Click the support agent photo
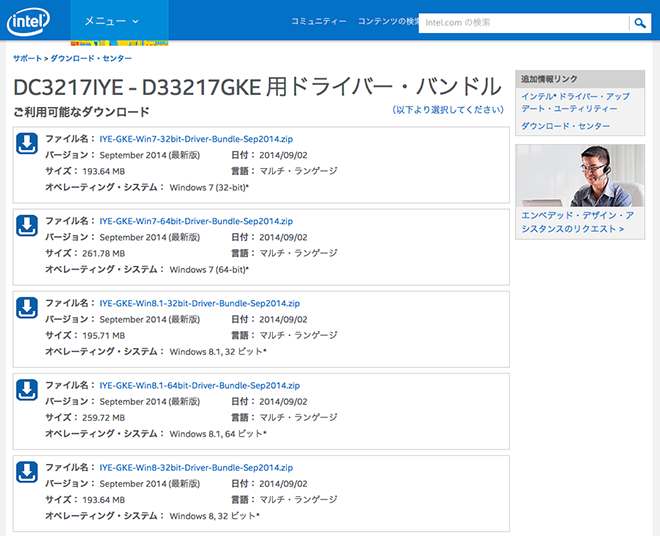Image resolution: width=660 pixels, height=536 pixels. point(580,176)
